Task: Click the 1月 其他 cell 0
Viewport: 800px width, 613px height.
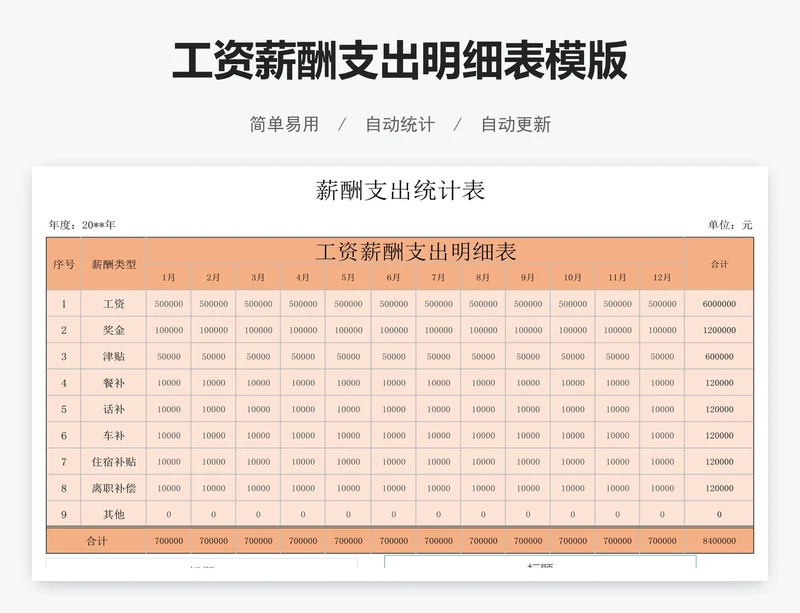Action: (x=169, y=514)
